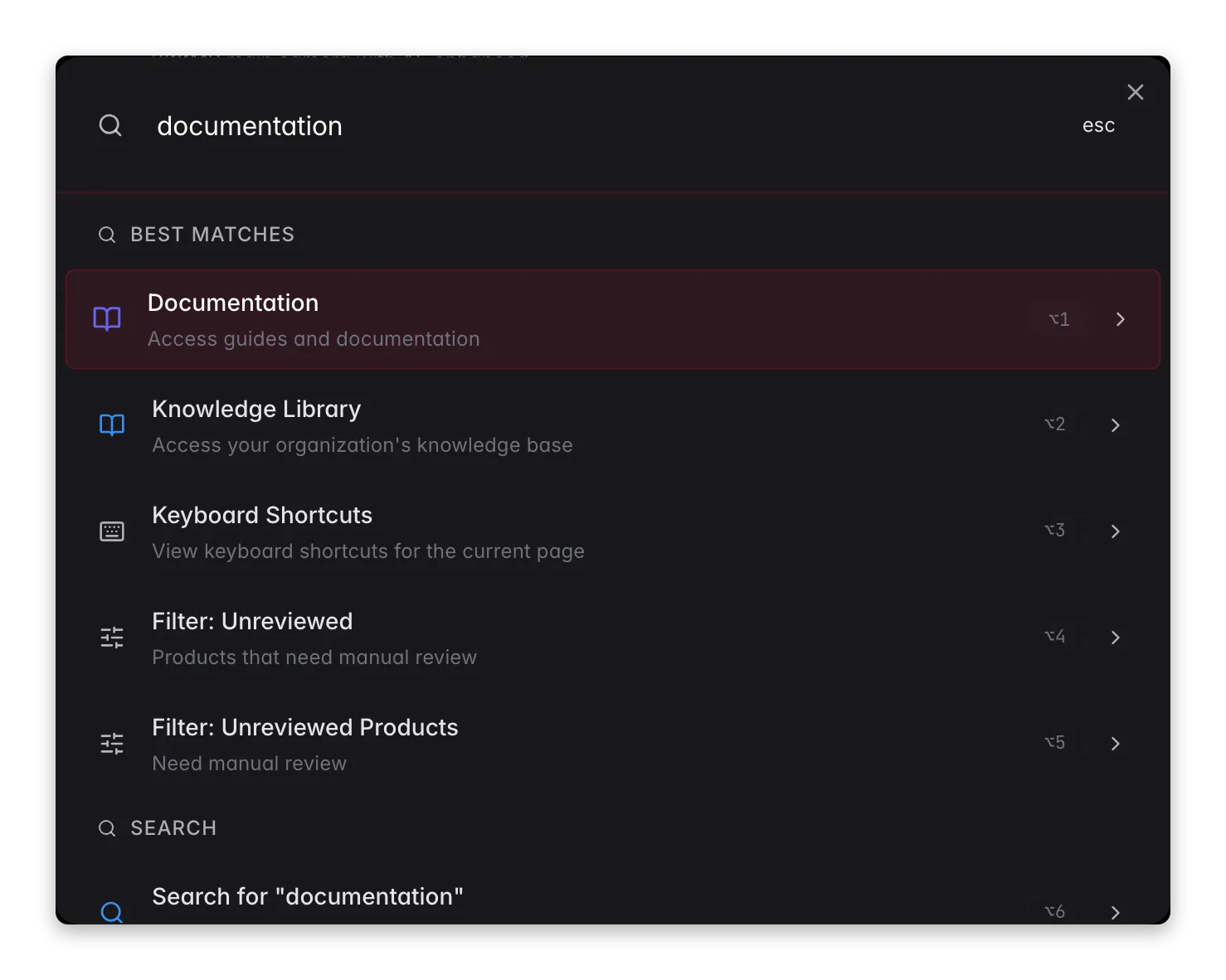Click the chevron on the Filter: Unreviewed row
This screenshot has width=1226, height=980.
click(x=1115, y=638)
